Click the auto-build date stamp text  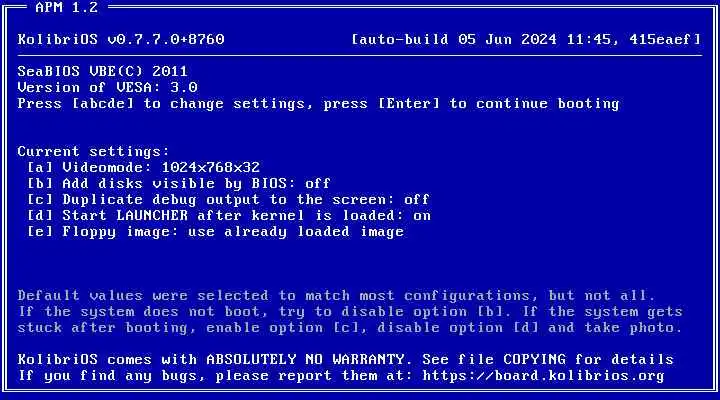[x=526, y=39]
